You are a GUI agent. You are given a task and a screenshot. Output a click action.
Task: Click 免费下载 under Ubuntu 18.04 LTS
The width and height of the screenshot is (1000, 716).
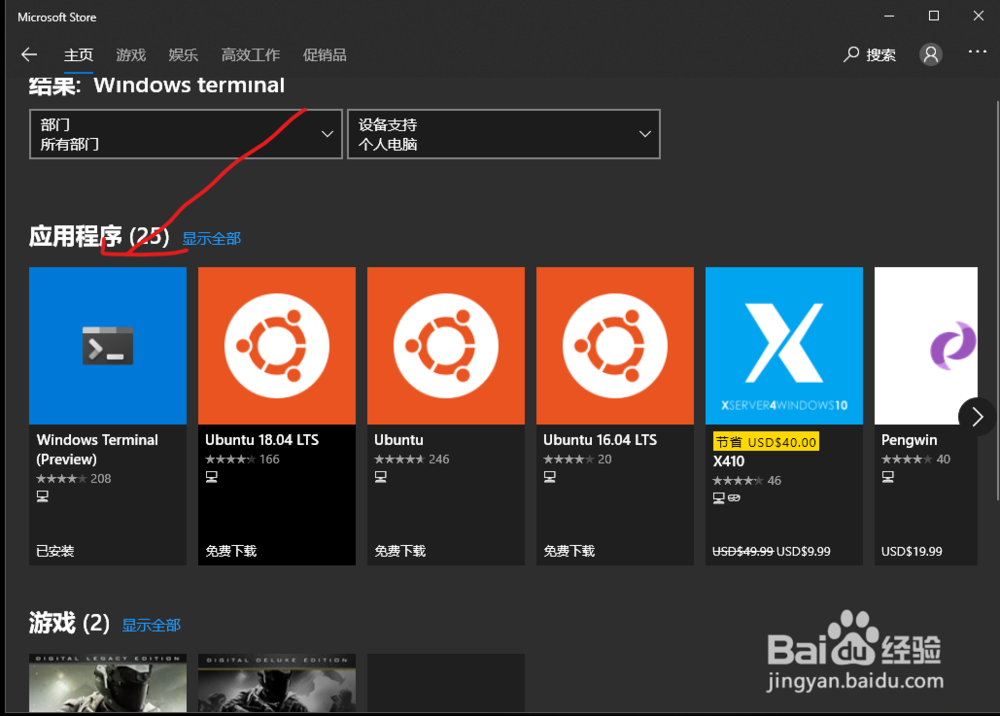231,551
